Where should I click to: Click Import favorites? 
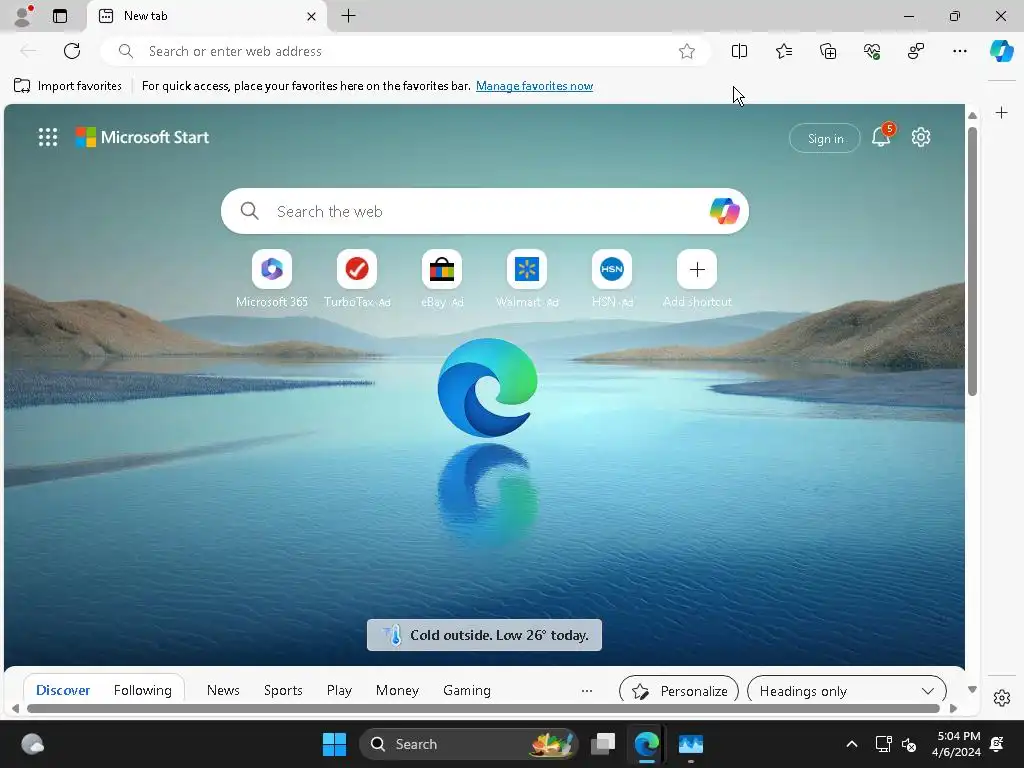click(68, 86)
